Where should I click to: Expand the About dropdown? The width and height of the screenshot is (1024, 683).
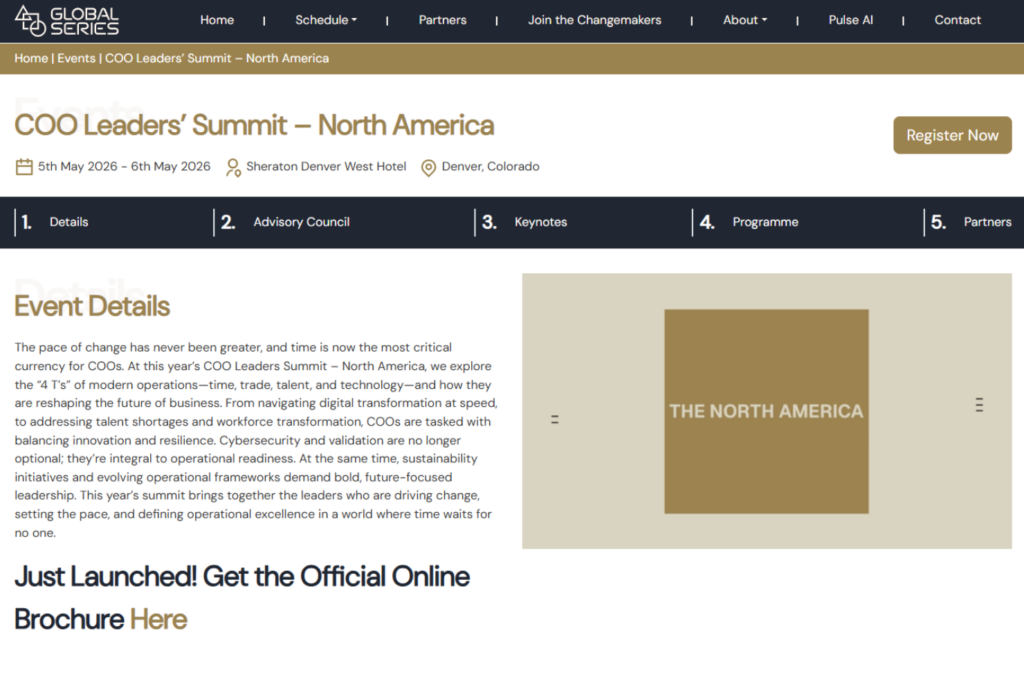744,19
